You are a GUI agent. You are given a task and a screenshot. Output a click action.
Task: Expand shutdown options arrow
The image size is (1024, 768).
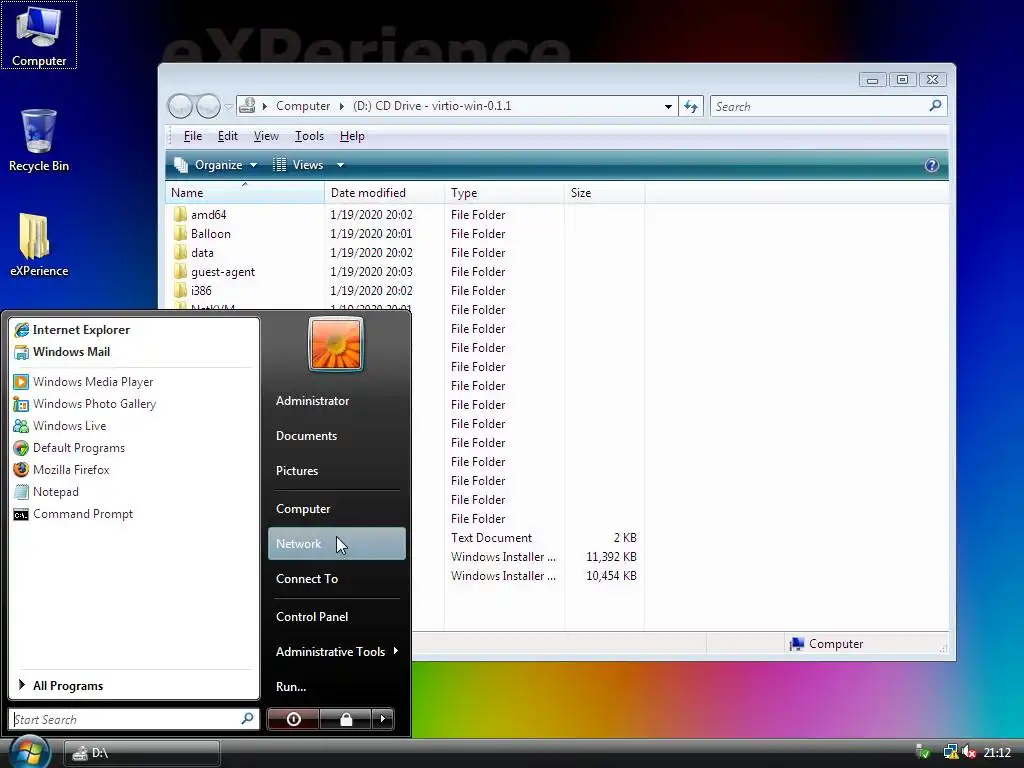pyautogui.click(x=383, y=719)
